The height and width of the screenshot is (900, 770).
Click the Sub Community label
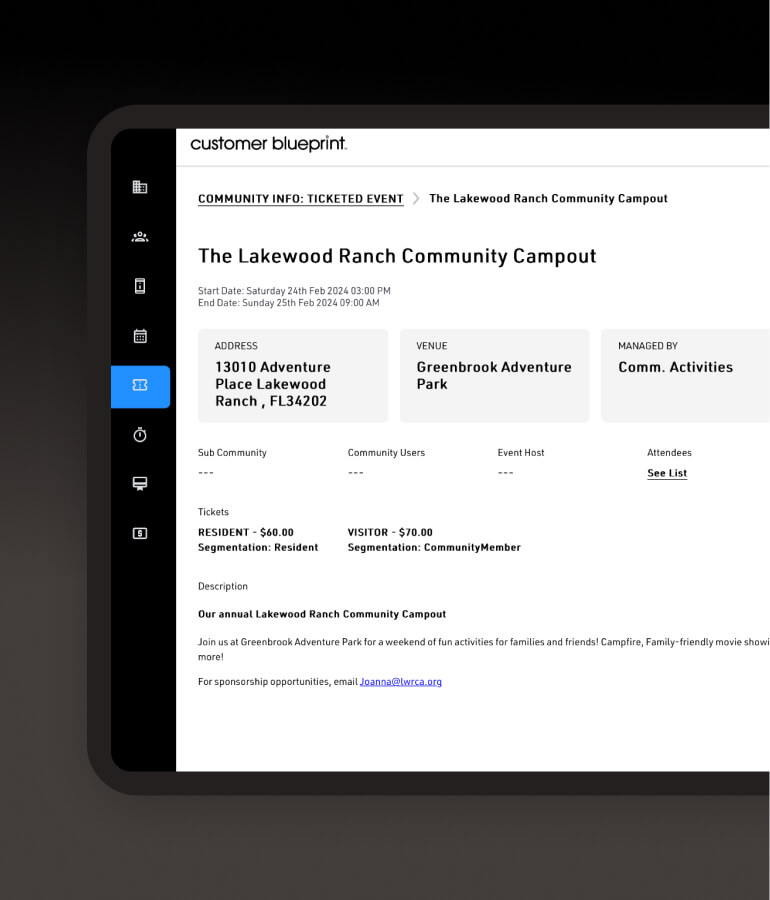click(232, 452)
